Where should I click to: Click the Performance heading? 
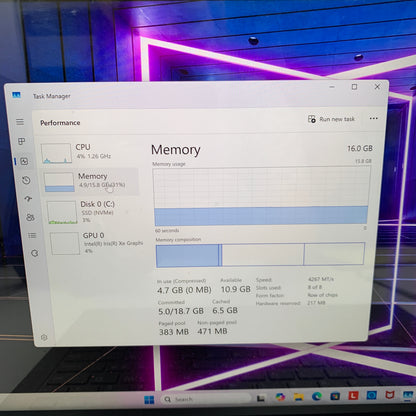60,123
